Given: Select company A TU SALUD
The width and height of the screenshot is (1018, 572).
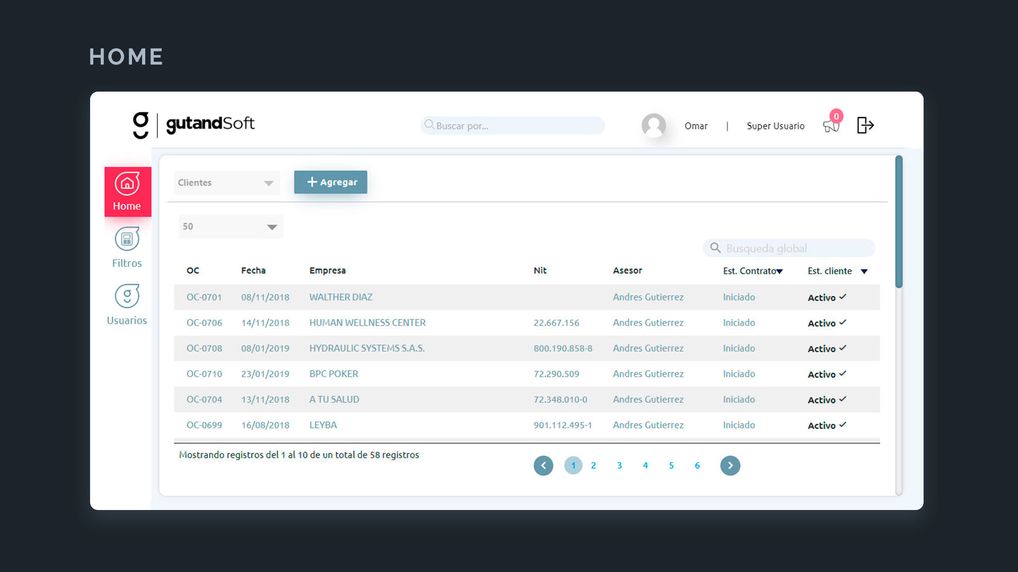Looking at the screenshot, I should coord(334,399).
